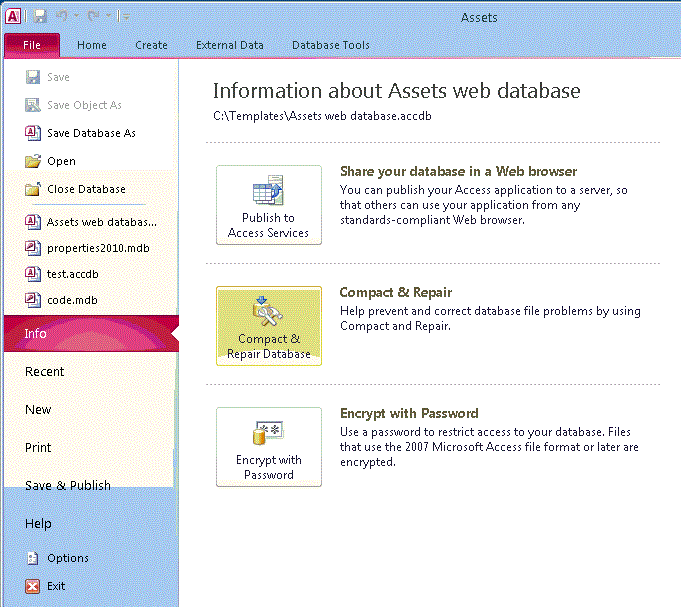The height and width of the screenshot is (607, 681).
Task: Click the Save disk icon in sidebar
Action: (33, 77)
